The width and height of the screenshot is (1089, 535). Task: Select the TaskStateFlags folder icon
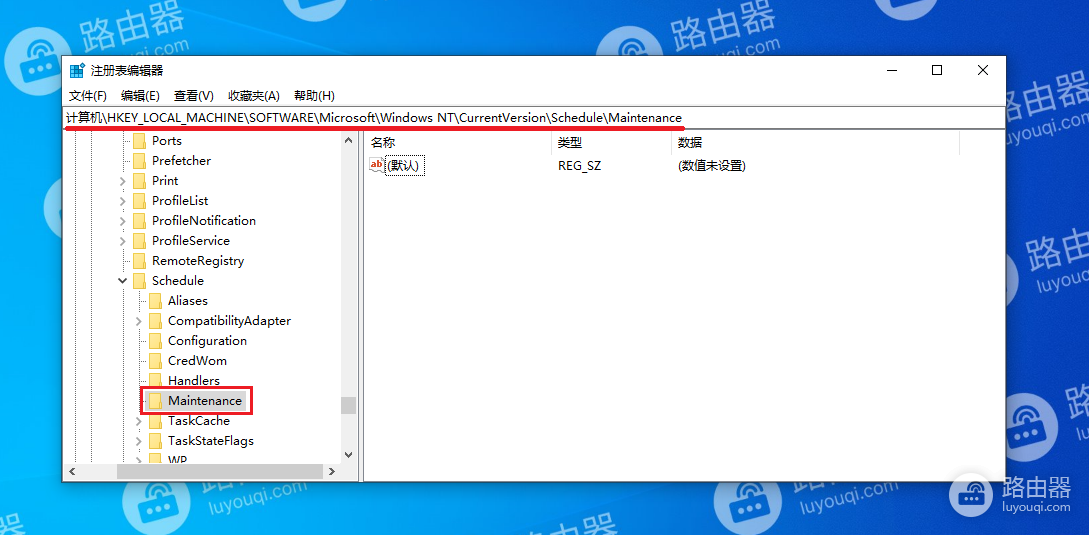(156, 441)
